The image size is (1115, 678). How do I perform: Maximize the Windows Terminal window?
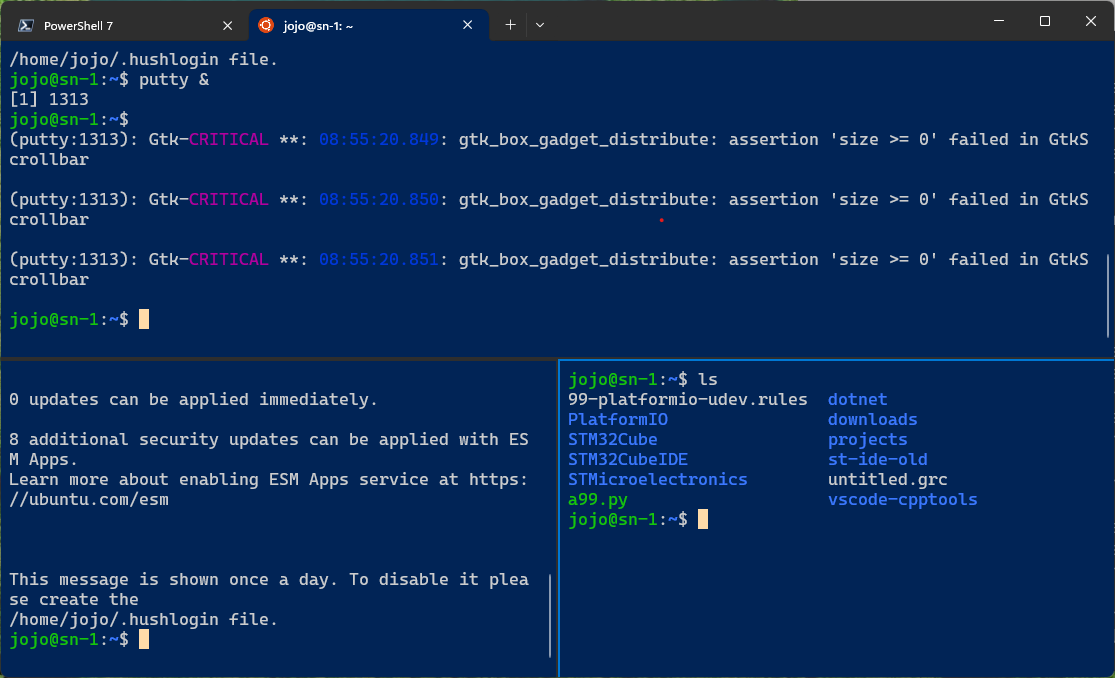[x=1044, y=21]
